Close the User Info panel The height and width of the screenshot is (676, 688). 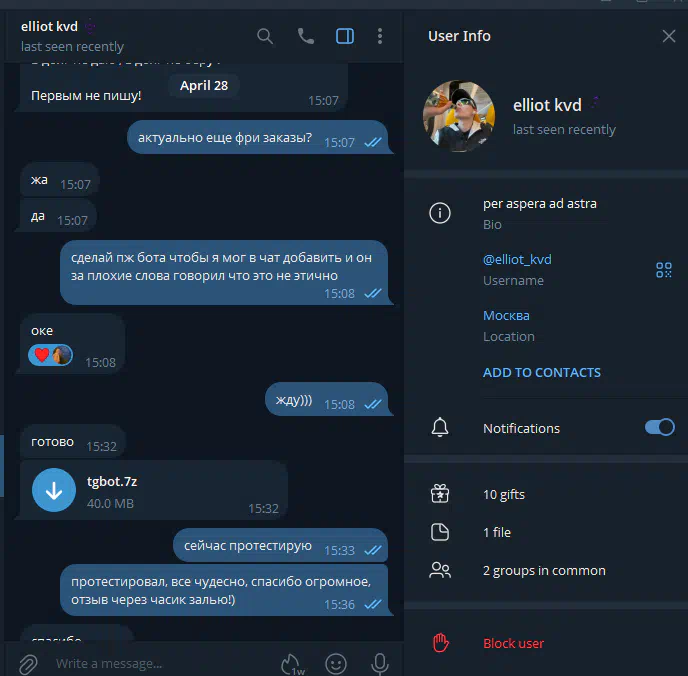click(669, 36)
